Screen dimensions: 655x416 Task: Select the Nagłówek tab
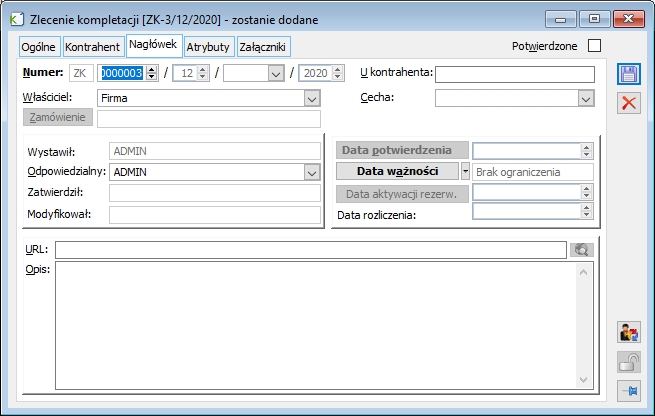click(x=153, y=45)
